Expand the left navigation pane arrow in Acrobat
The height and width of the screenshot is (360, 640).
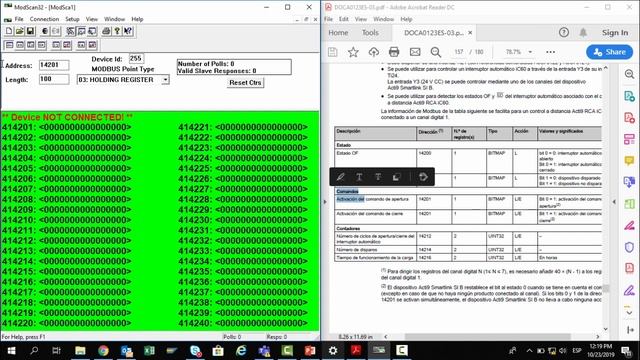pos(325,202)
